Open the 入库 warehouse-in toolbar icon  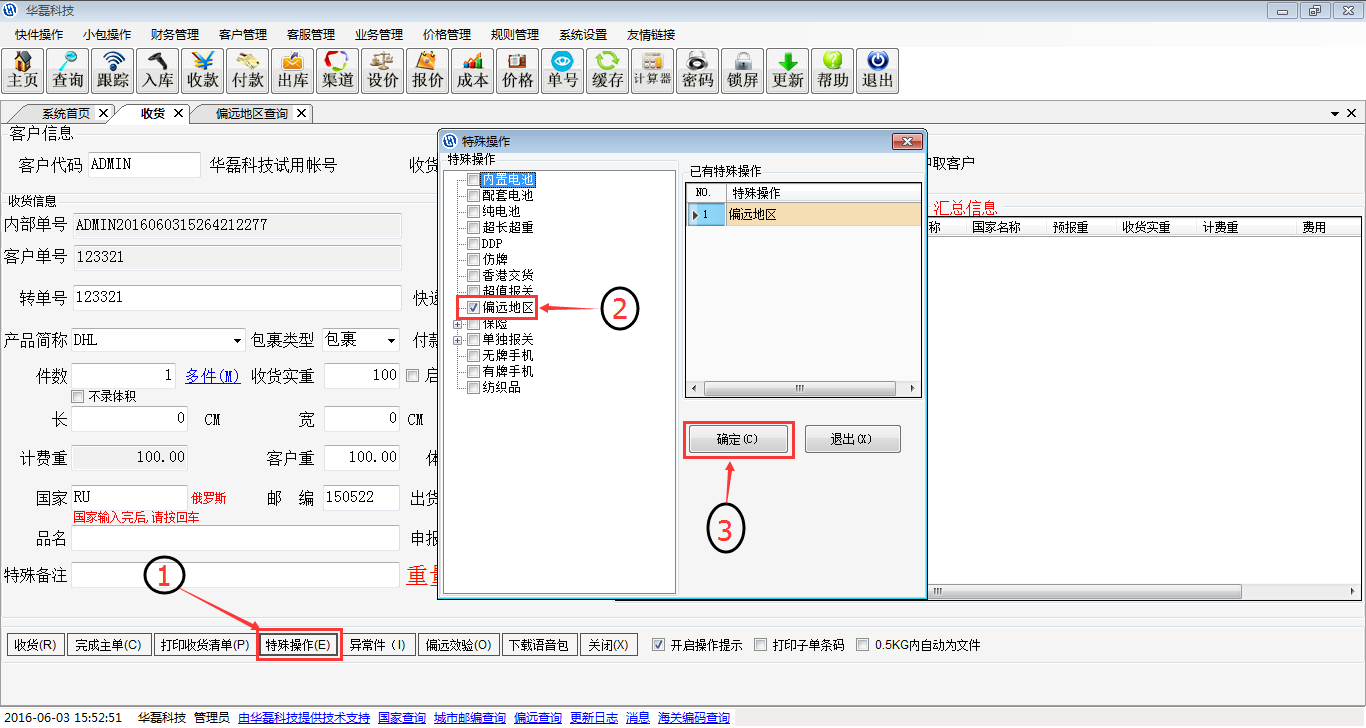pos(158,71)
